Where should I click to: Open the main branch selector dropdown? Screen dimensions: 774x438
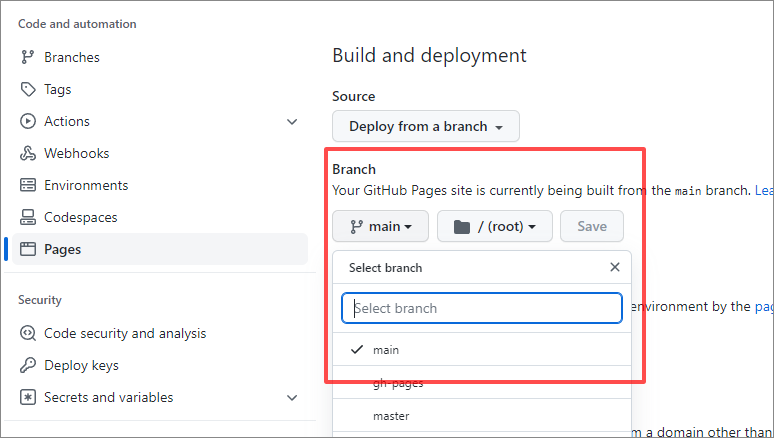[380, 227]
